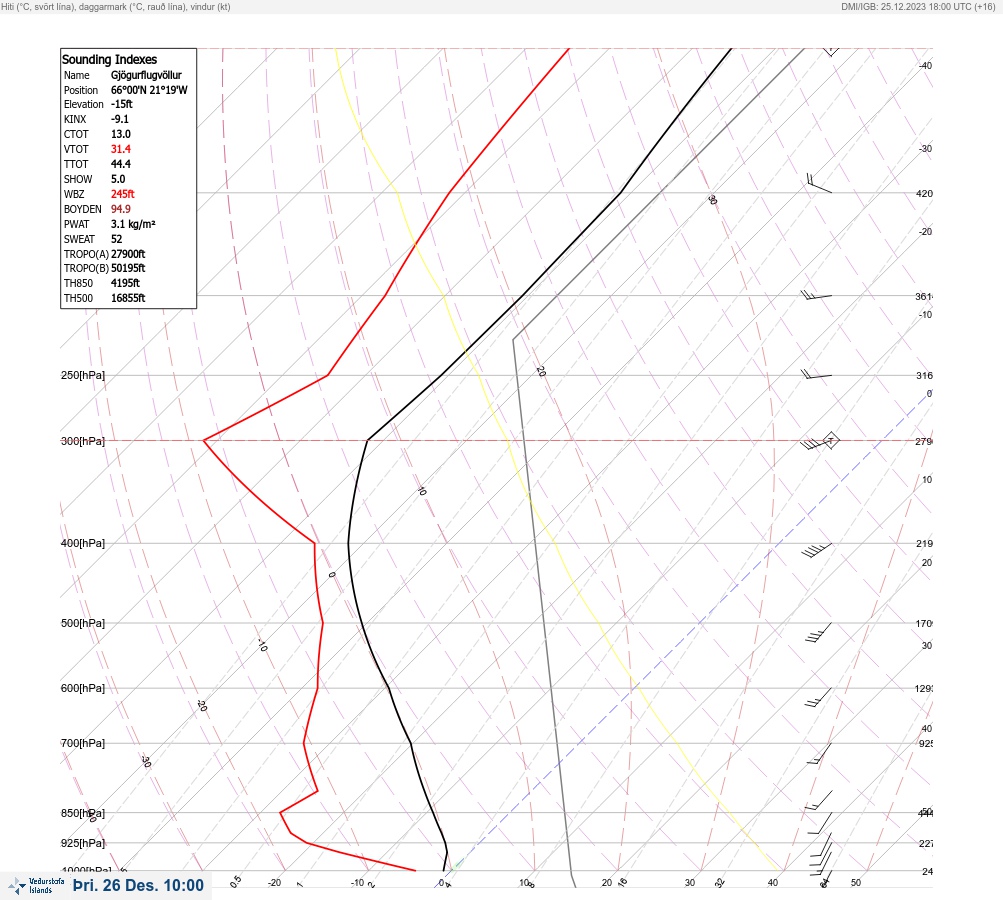Click the '250[hPa]' pressure label

pos(83,375)
